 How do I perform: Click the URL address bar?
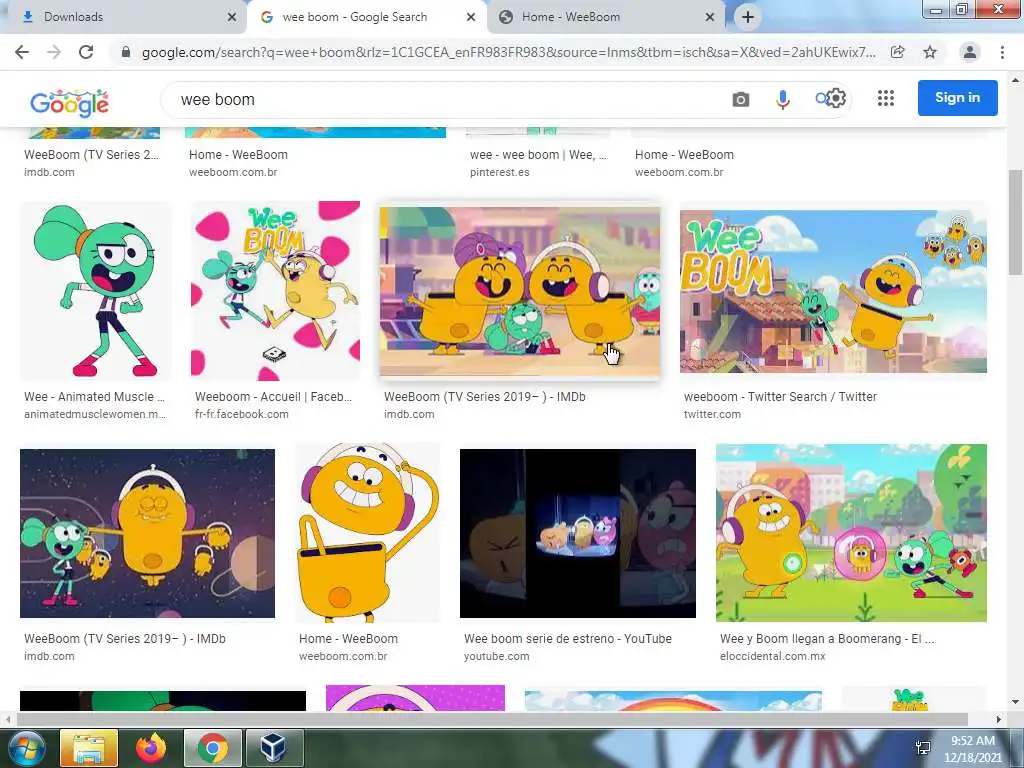click(x=509, y=52)
